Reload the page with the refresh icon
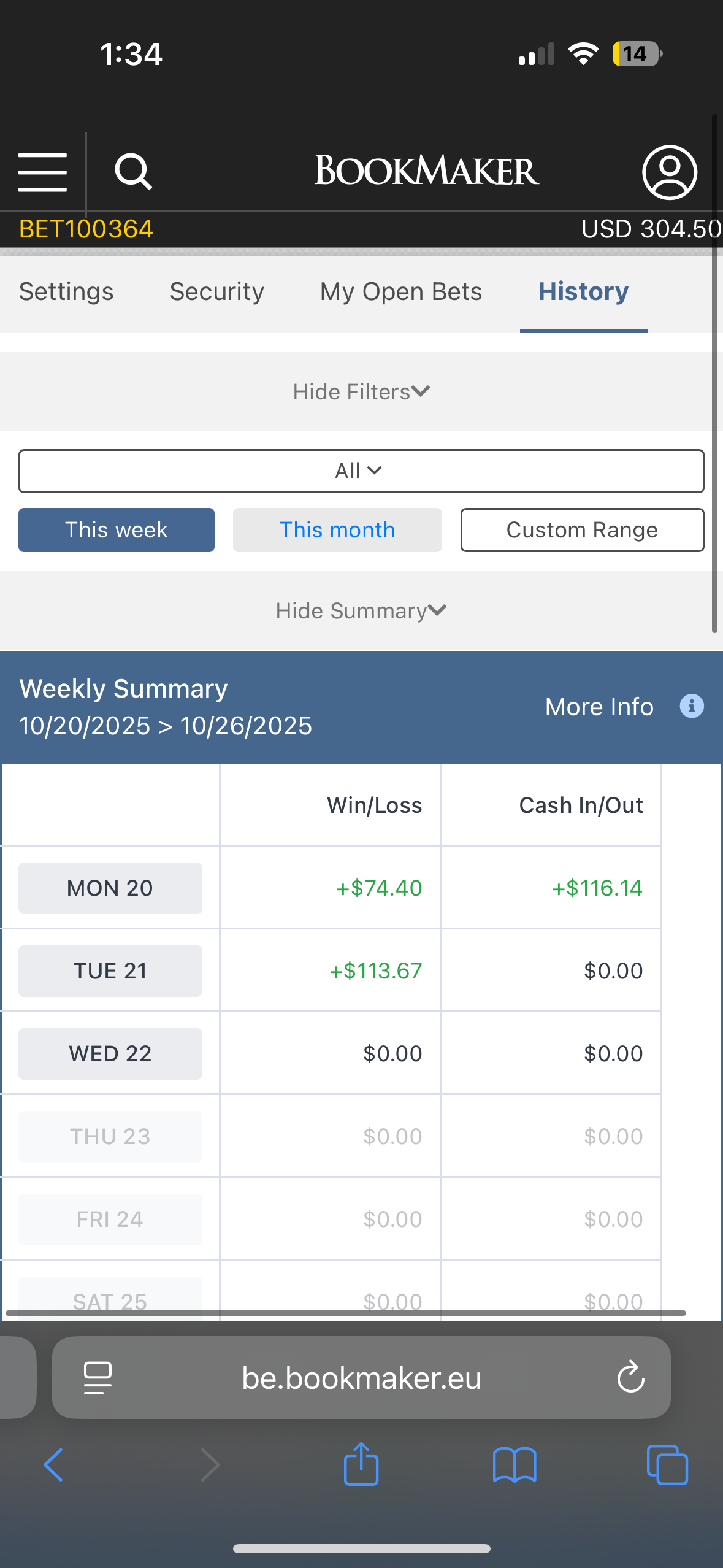The height and width of the screenshot is (1568, 723). coord(630,1378)
